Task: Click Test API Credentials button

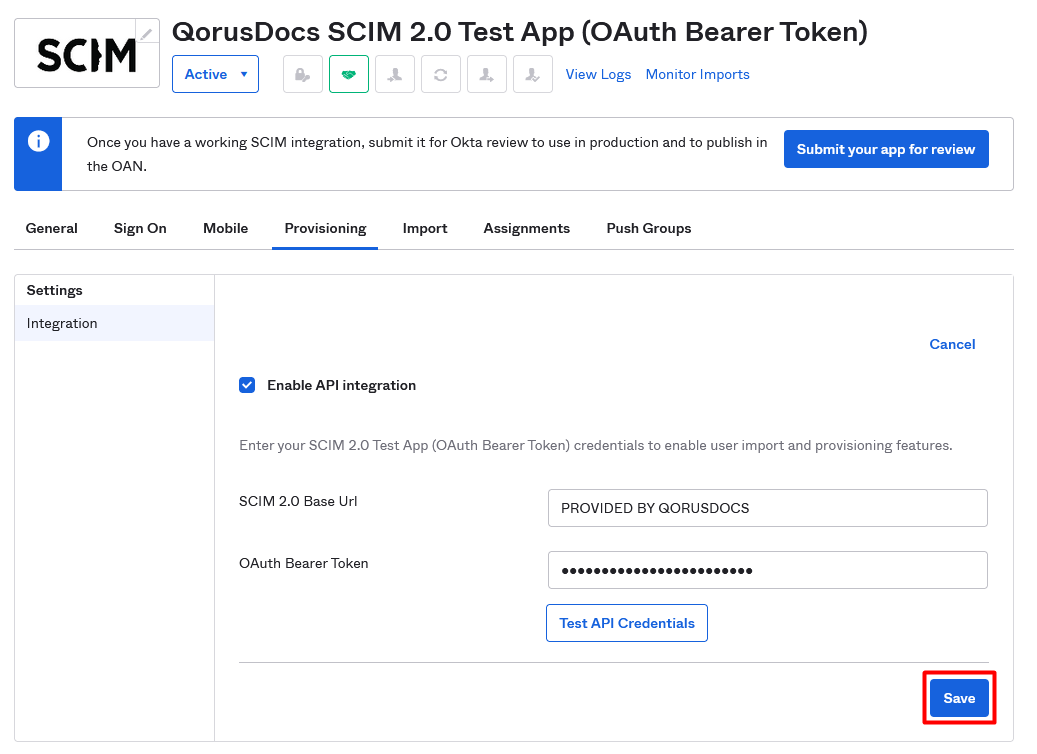Action: pos(627,623)
